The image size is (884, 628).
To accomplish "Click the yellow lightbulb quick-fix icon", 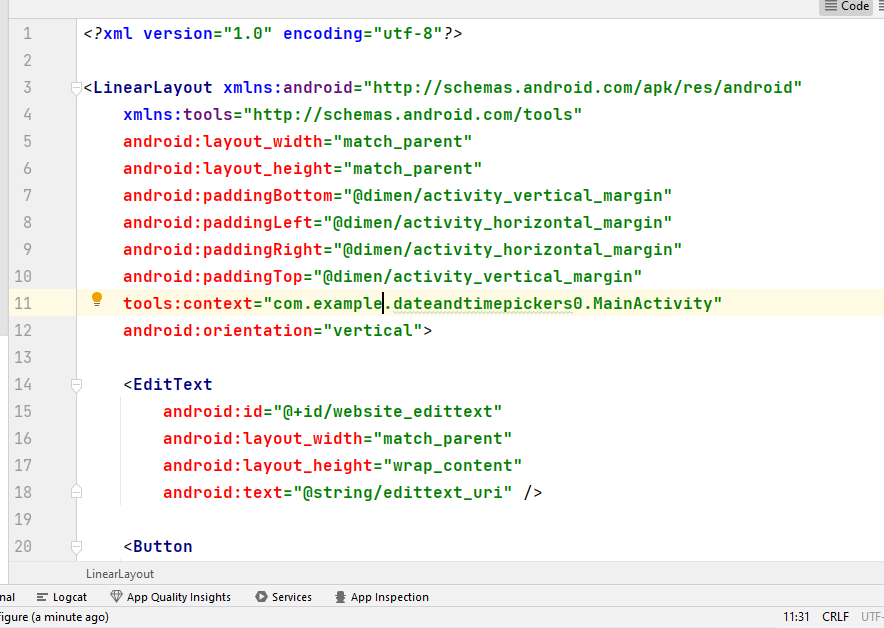I will pyautogui.click(x=97, y=299).
